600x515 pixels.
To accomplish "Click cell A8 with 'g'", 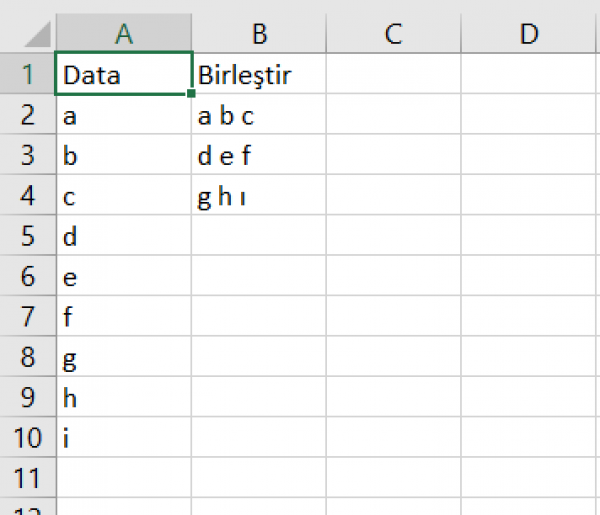I will click(x=124, y=357).
